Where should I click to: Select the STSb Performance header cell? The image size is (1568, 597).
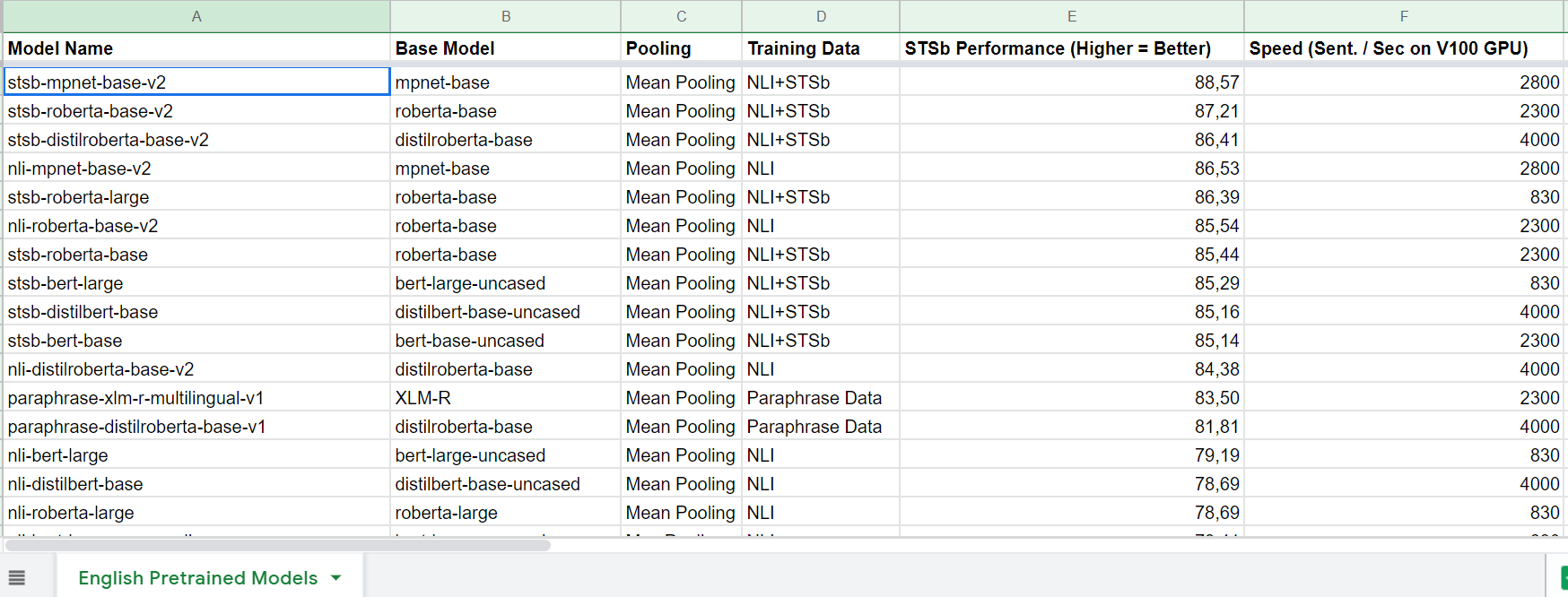pos(1072,48)
